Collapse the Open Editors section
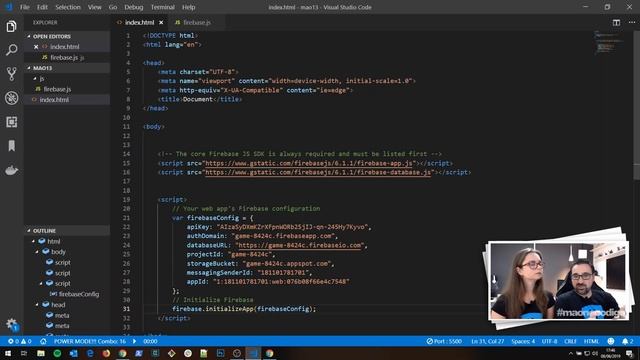The height and width of the screenshot is (360, 640). click(29, 36)
